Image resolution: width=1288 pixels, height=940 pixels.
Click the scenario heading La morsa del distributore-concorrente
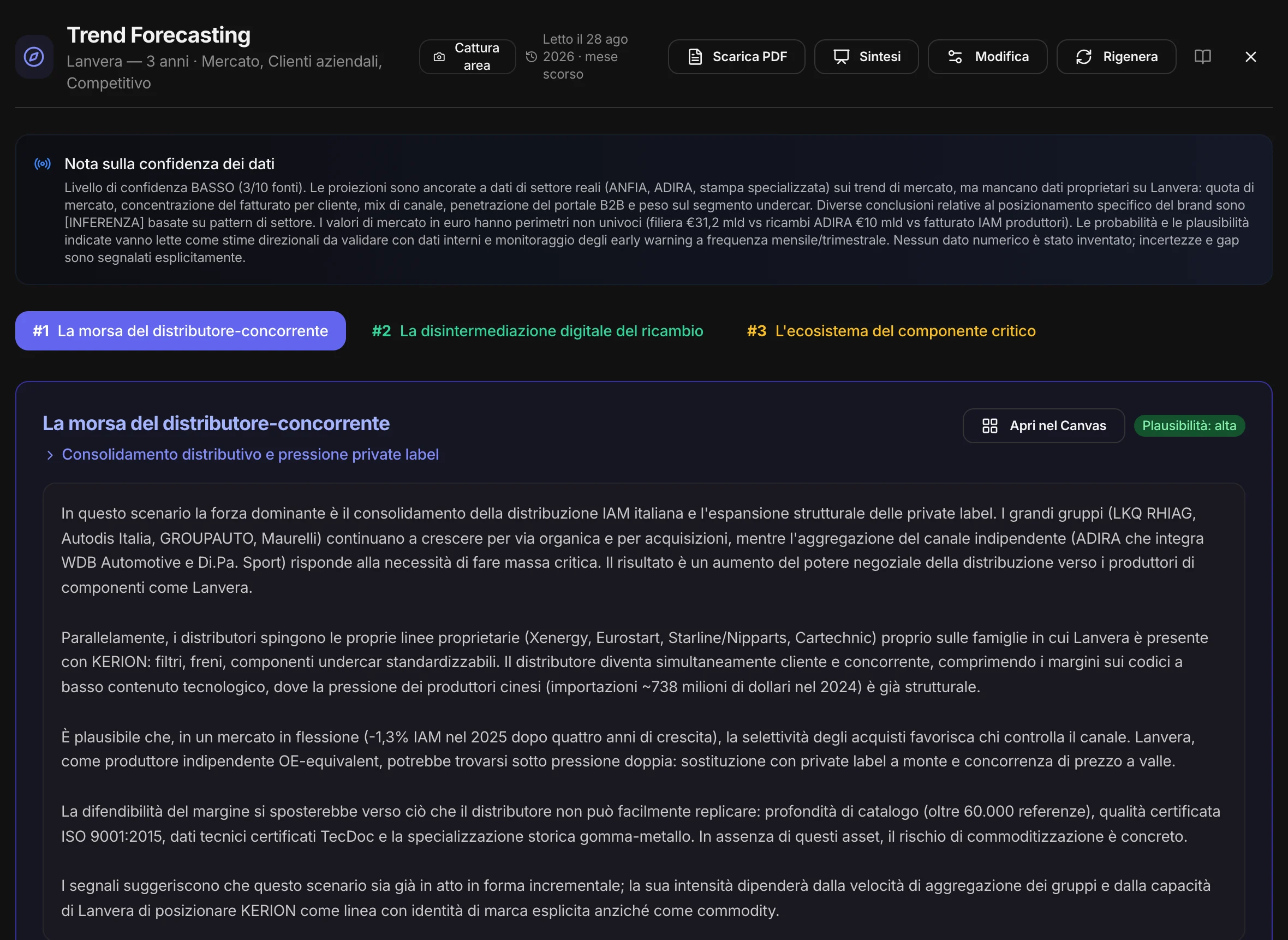(216, 424)
